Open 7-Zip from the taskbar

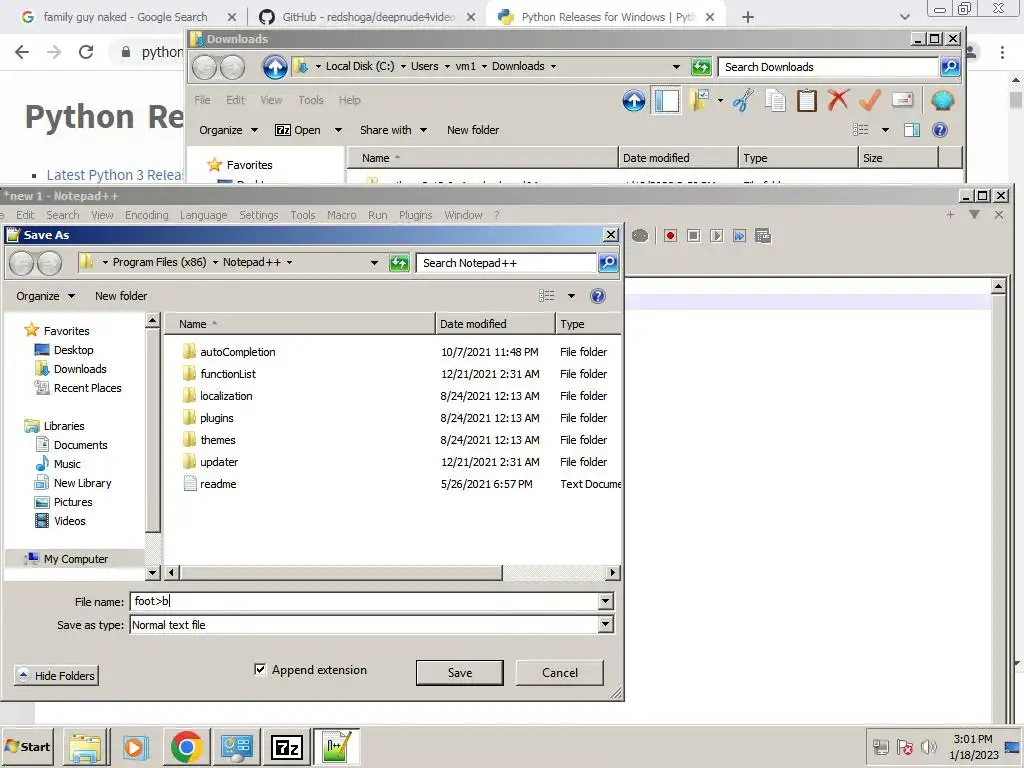pyautogui.click(x=287, y=746)
